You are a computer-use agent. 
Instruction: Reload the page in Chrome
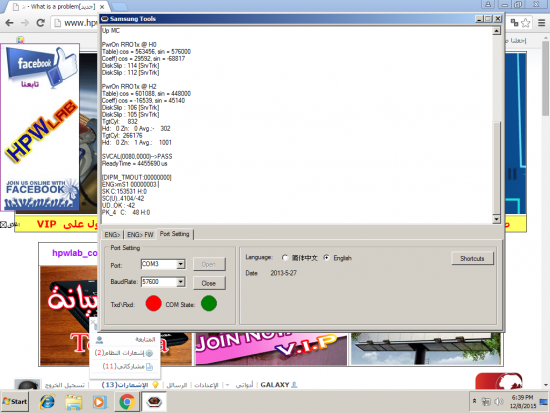pos(41,23)
